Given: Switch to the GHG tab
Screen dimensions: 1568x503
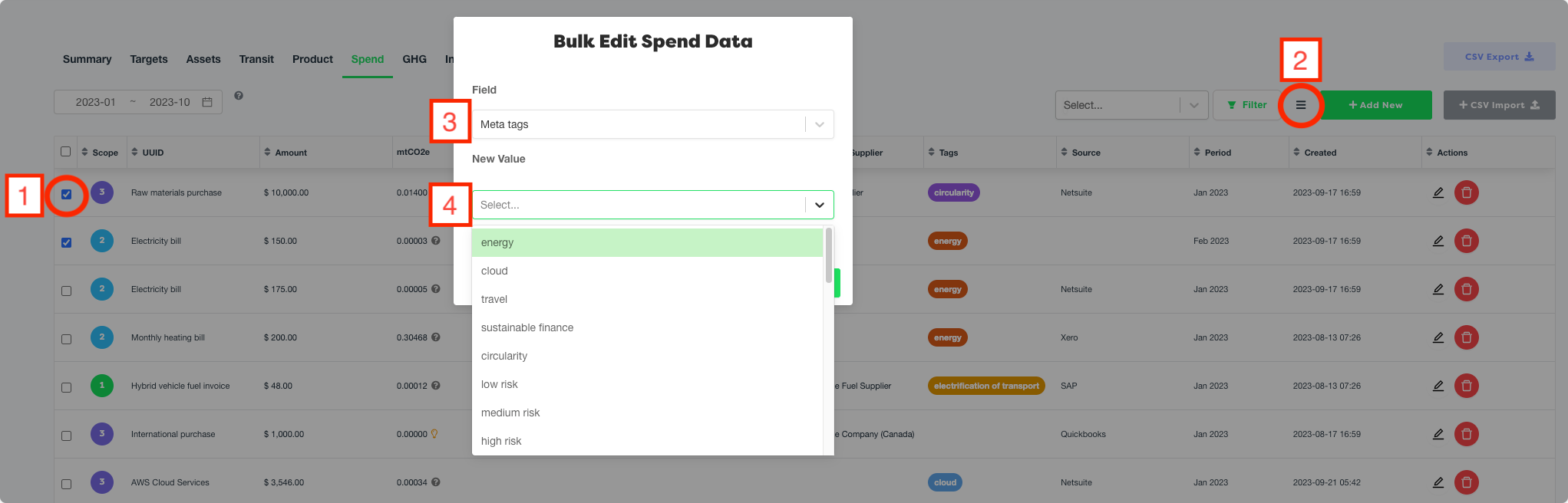Looking at the screenshot, I should (414, 59).
